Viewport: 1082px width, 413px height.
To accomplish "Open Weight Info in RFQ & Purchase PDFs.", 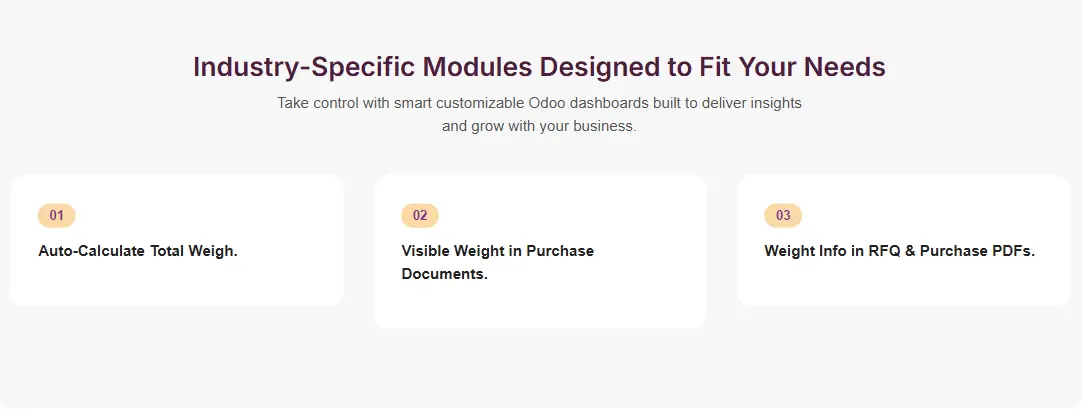I will coord(899,251).
